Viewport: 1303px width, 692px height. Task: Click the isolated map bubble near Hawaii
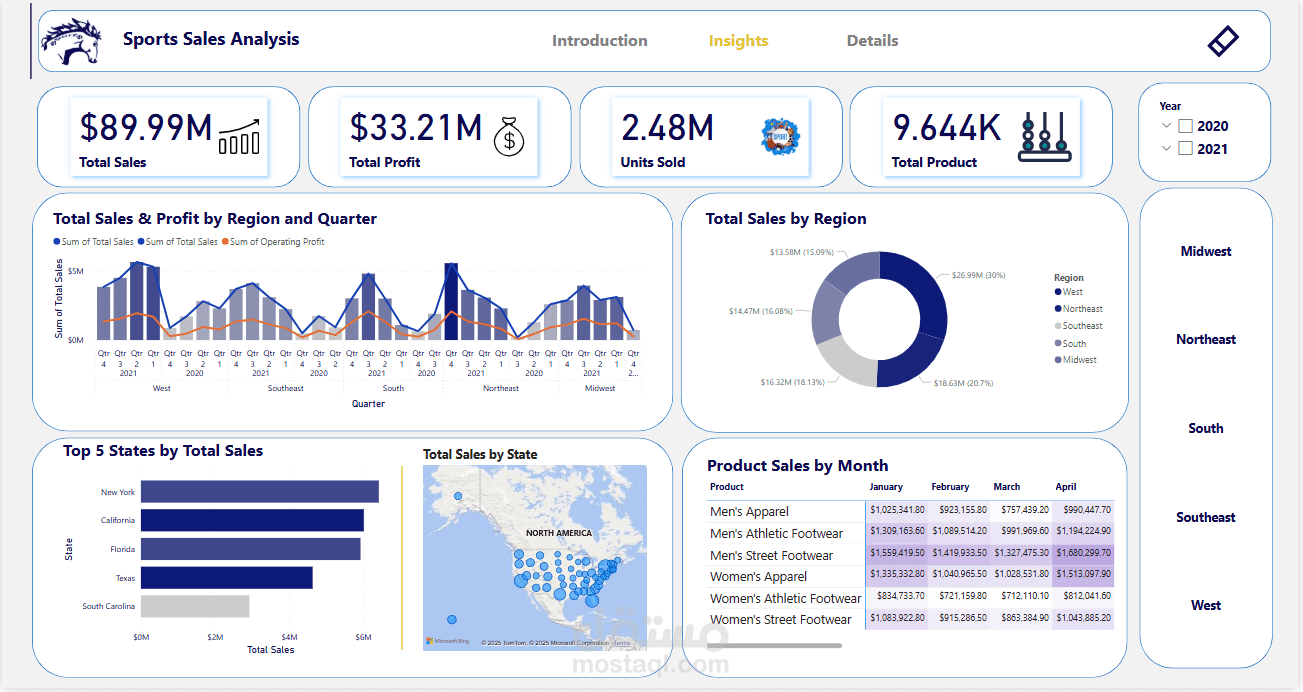point(451,620)
